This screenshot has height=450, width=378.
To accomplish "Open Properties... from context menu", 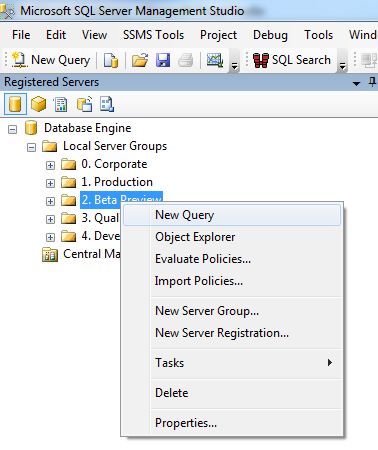I will click(x=232, y=423).
